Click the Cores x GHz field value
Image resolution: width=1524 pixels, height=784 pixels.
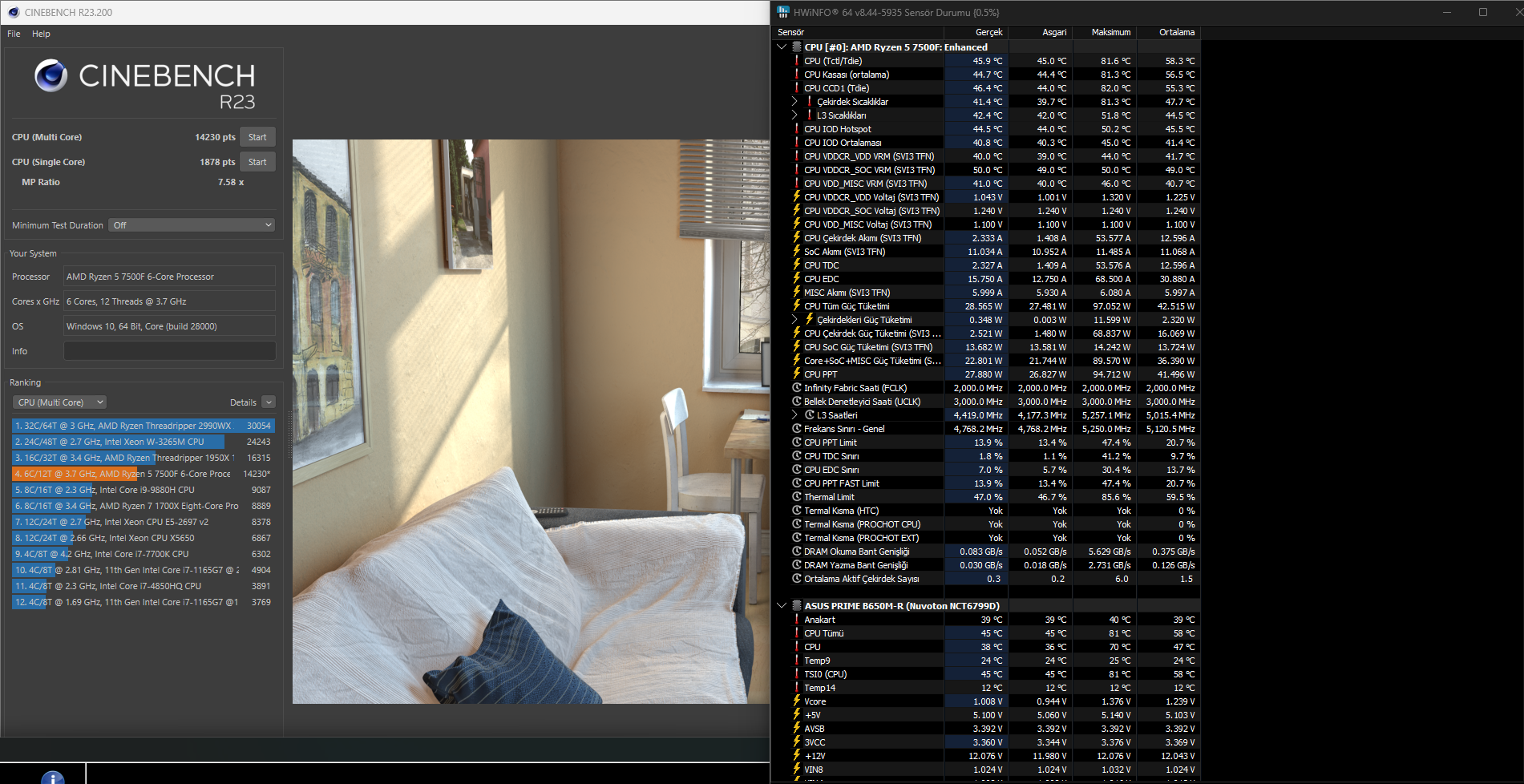tap(170, 301)
